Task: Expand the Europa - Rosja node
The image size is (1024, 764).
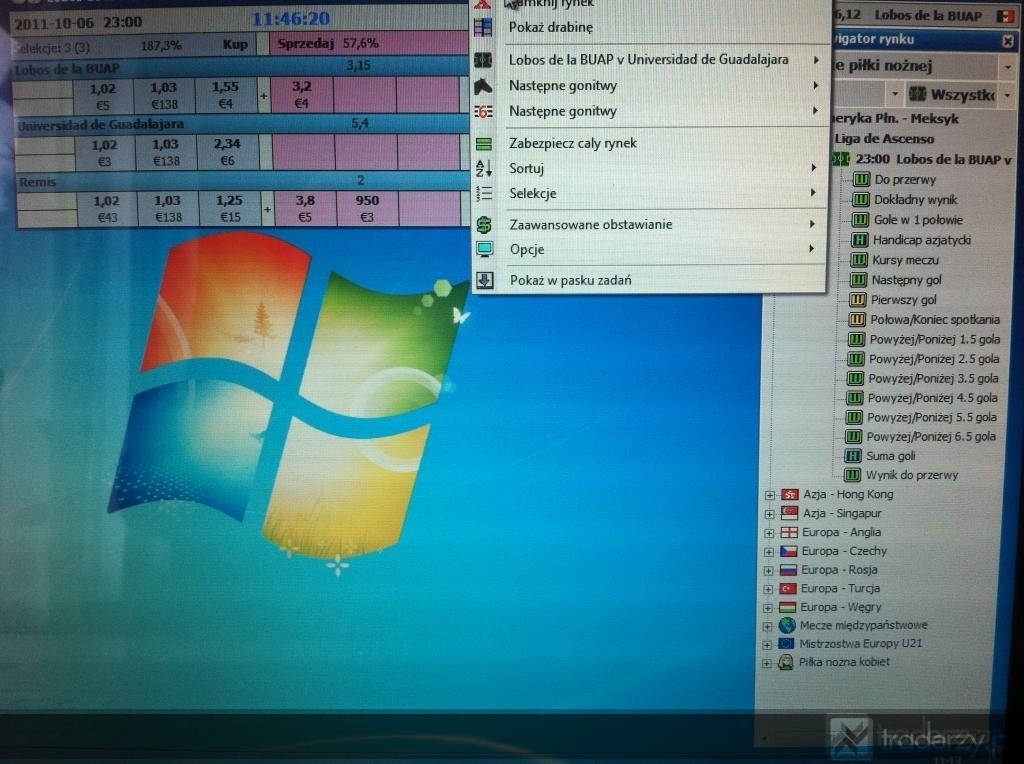Action: click(769, 570)
